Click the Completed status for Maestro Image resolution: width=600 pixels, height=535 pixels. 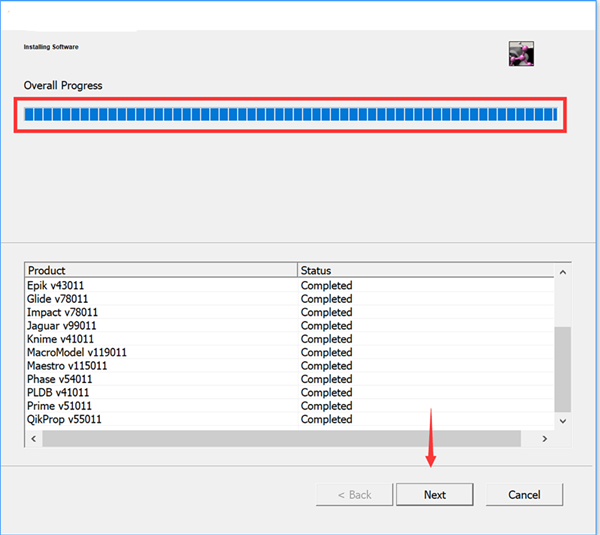click(326, 366)
